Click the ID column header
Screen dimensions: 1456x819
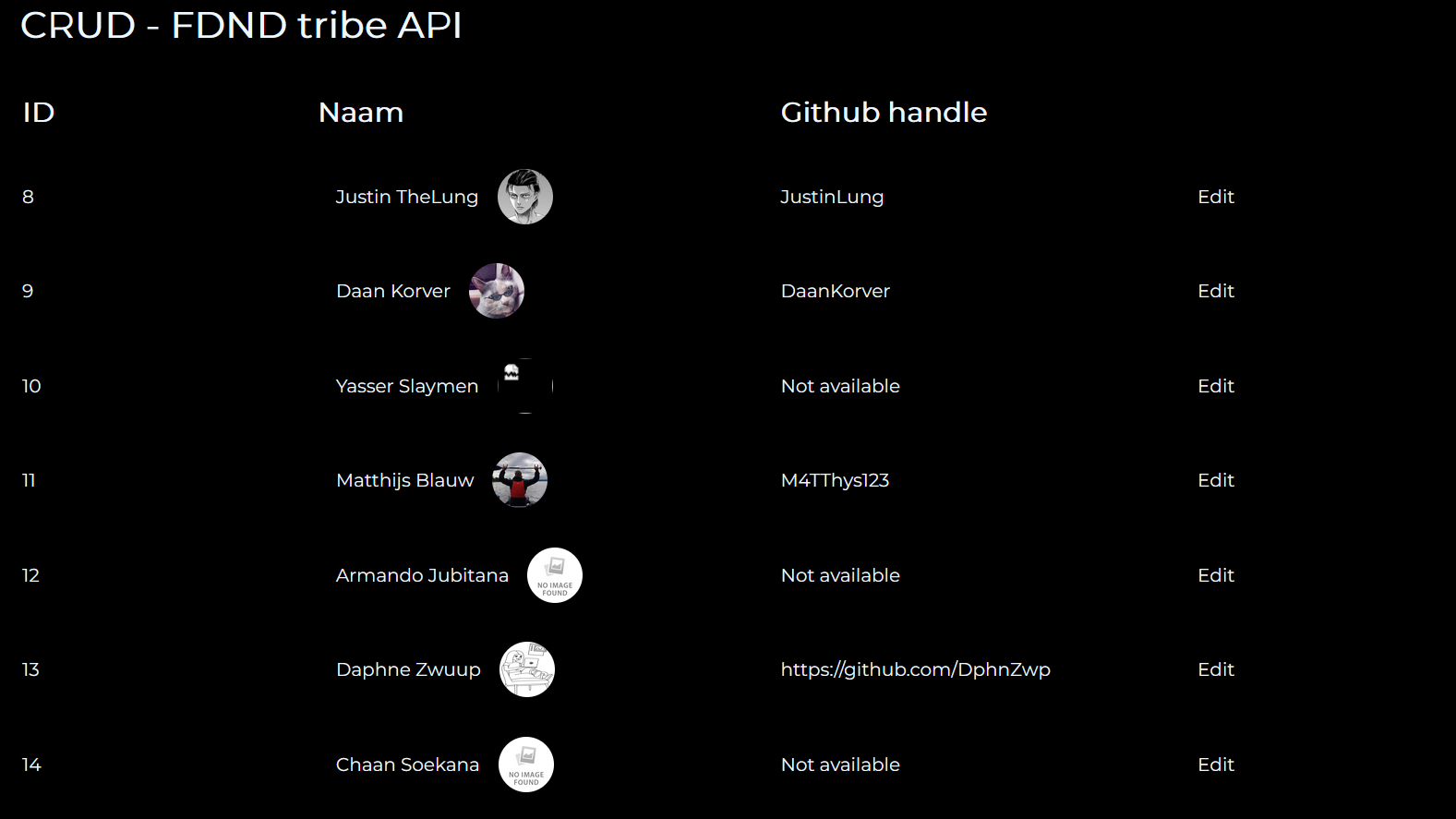[38, 112]
